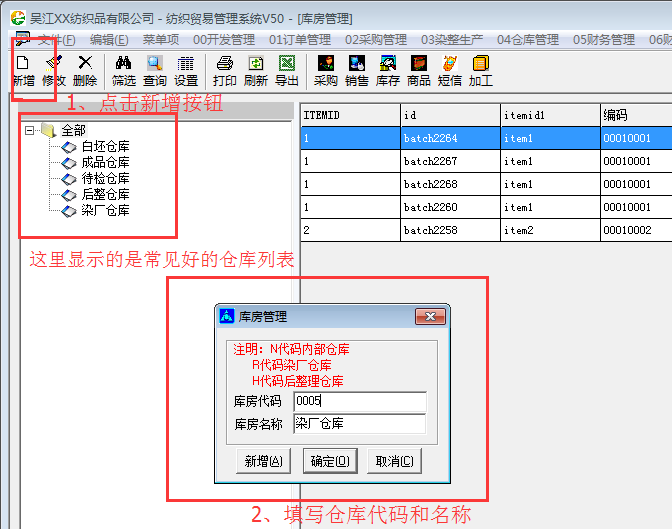The height and width of the screenshot is (529, 672).
Task: Open the 01订单管理 menu
Action: pos(300,40)
